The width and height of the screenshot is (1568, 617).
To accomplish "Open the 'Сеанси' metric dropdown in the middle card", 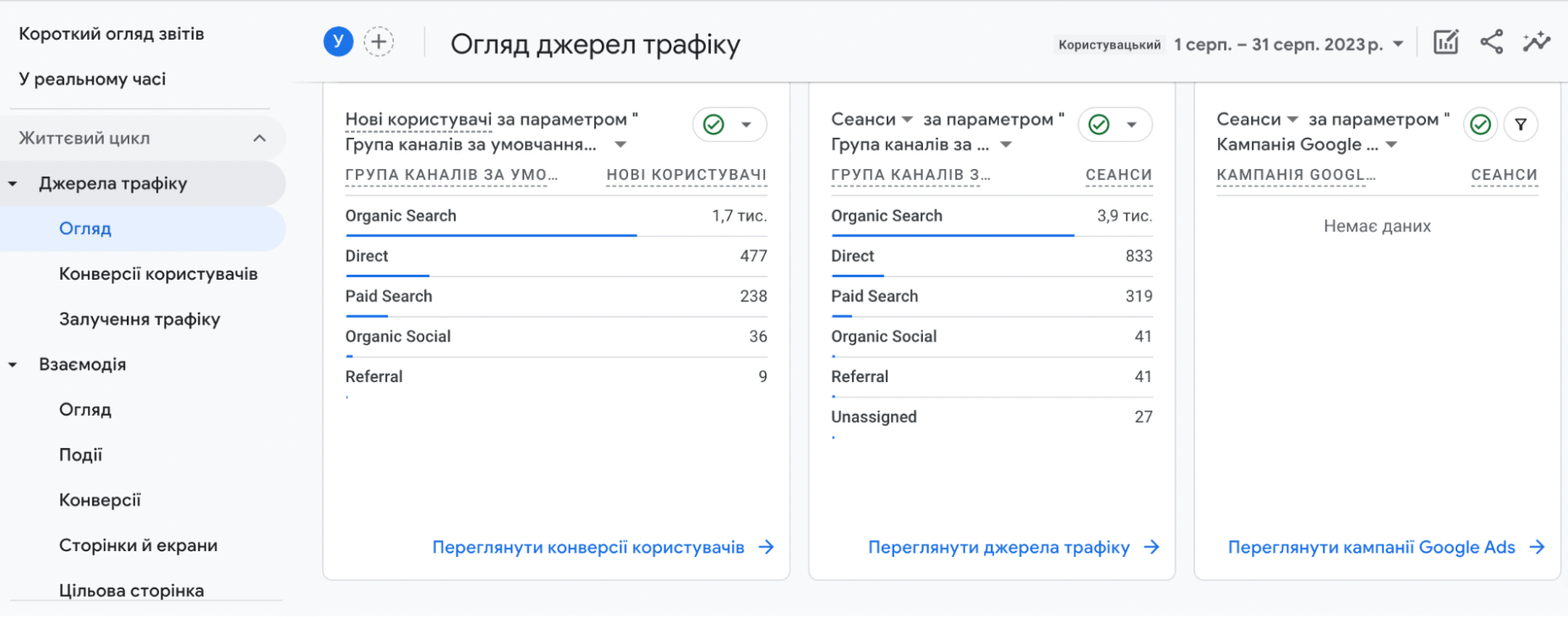I will 907,120.
